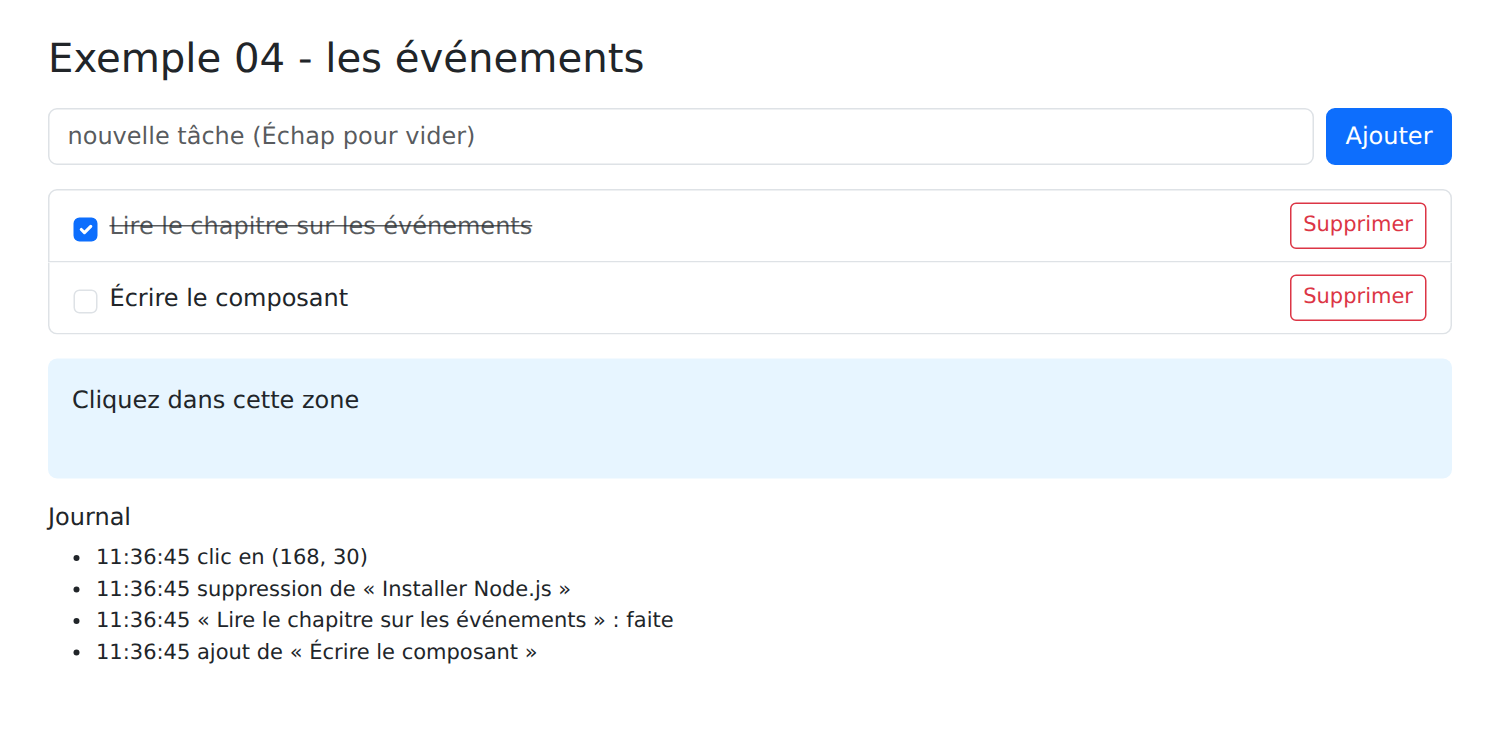This screenshot has width=1500, height=750.
Task: Delete 'Écrire le composant' task with Supprimer
Action: (x=1358, y=297)
